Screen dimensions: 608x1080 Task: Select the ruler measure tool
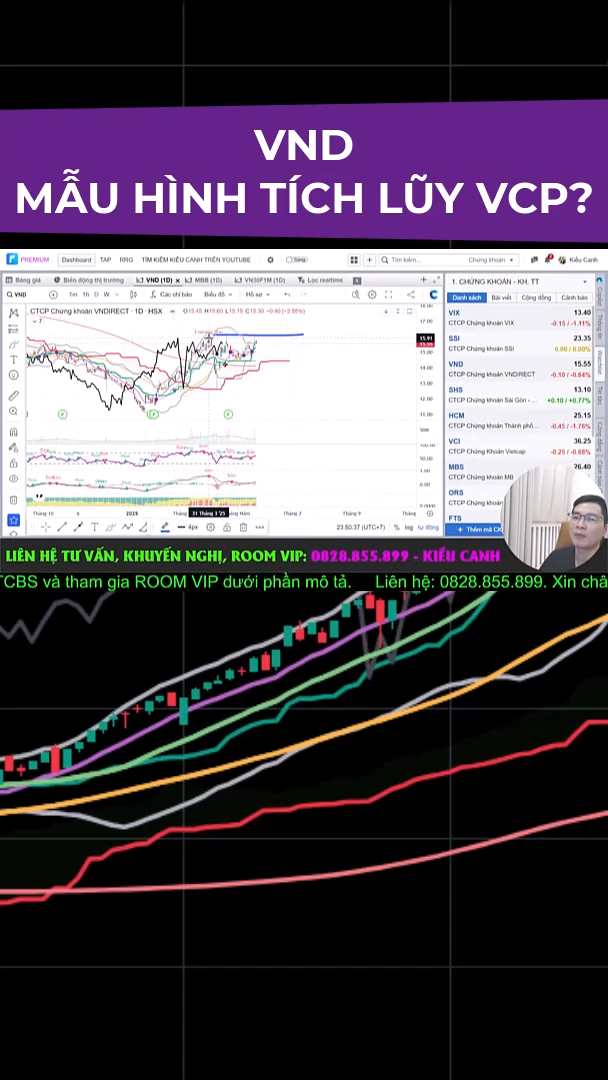[x=13, y=396]
